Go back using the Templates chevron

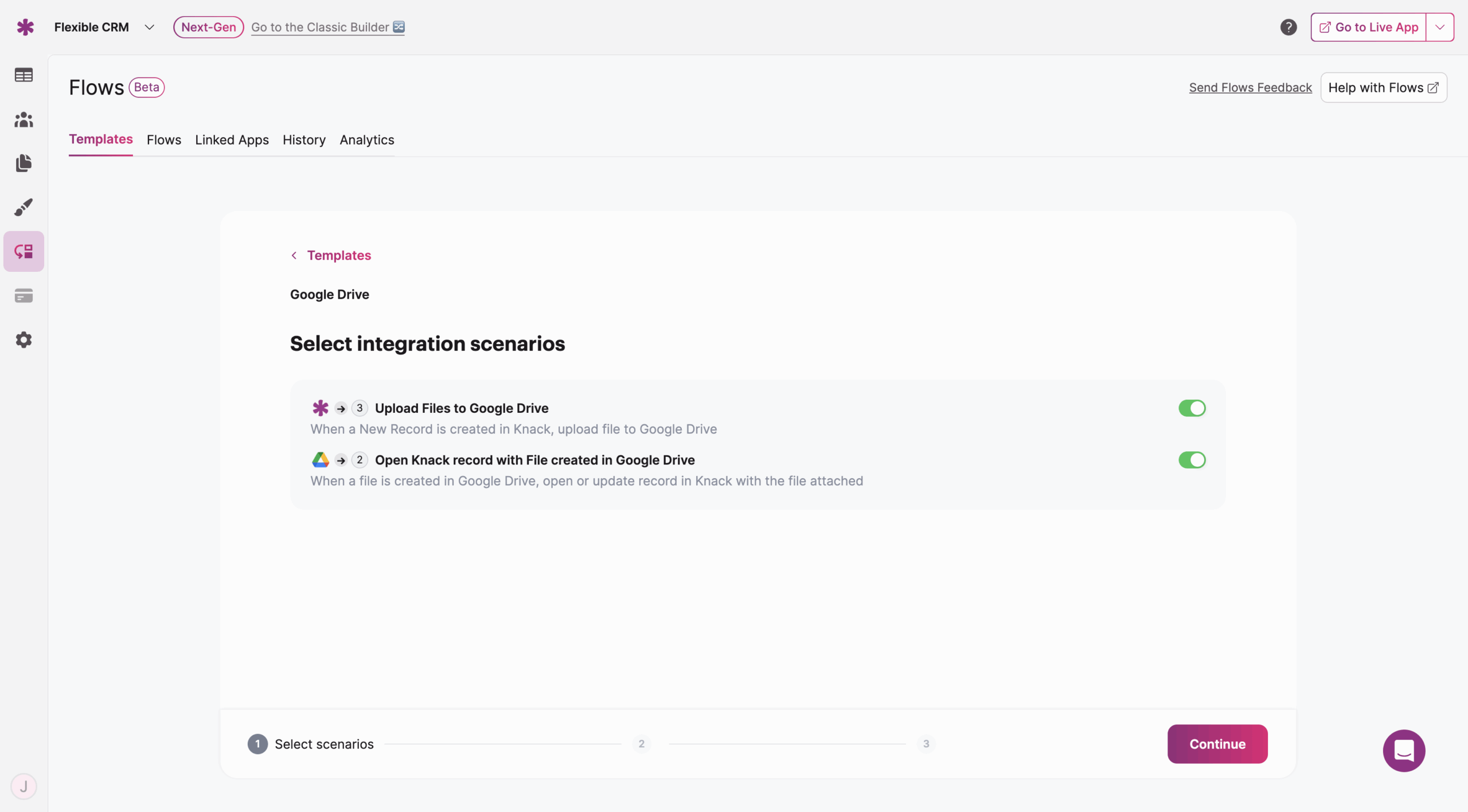[294, 255]
